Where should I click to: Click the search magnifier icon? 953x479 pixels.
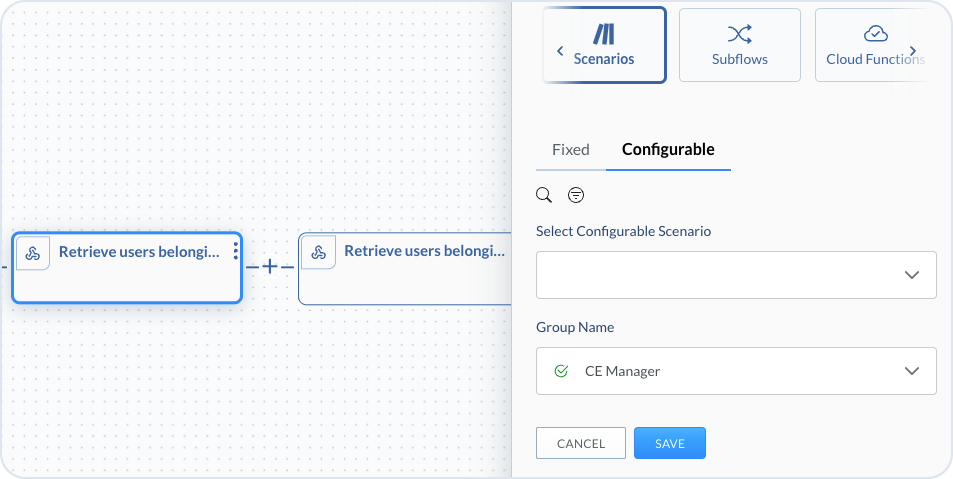pos(544,194)
